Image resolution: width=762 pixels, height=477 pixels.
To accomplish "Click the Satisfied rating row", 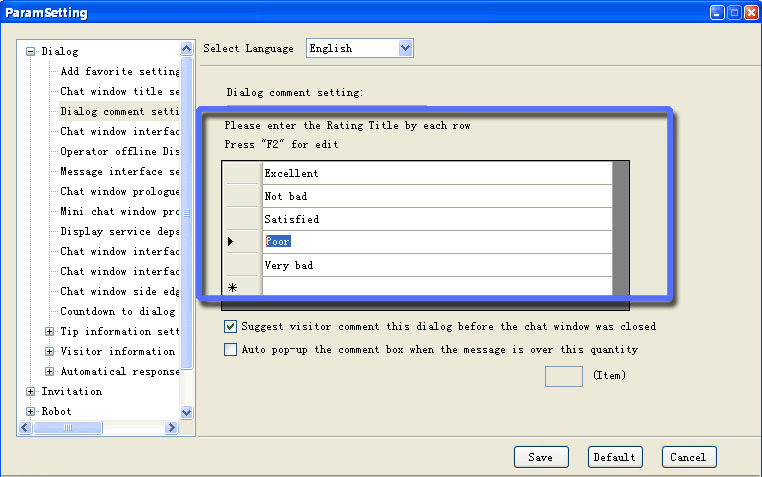I will pos(437,219).
